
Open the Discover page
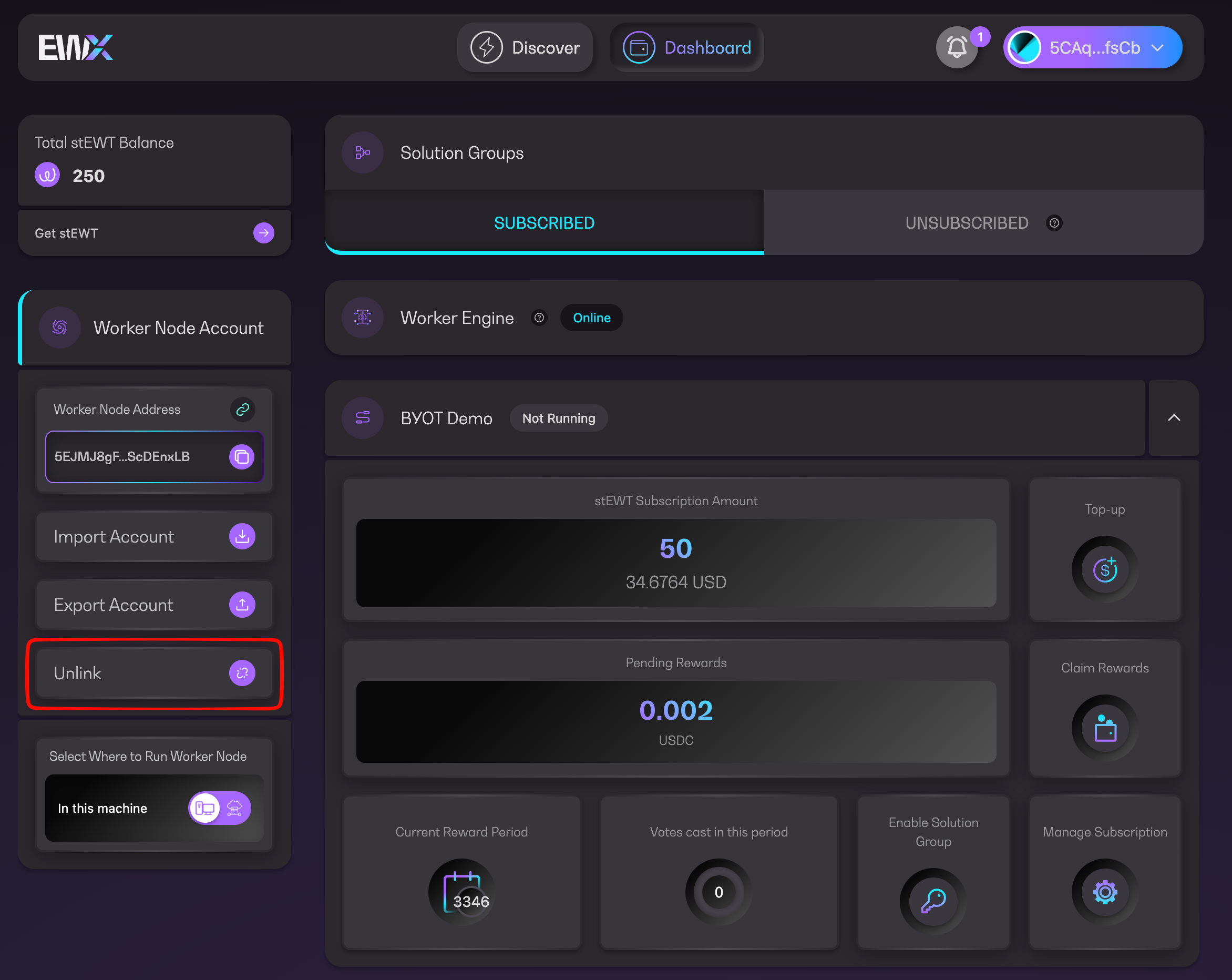pyautogui.click(x=525, y=47)
